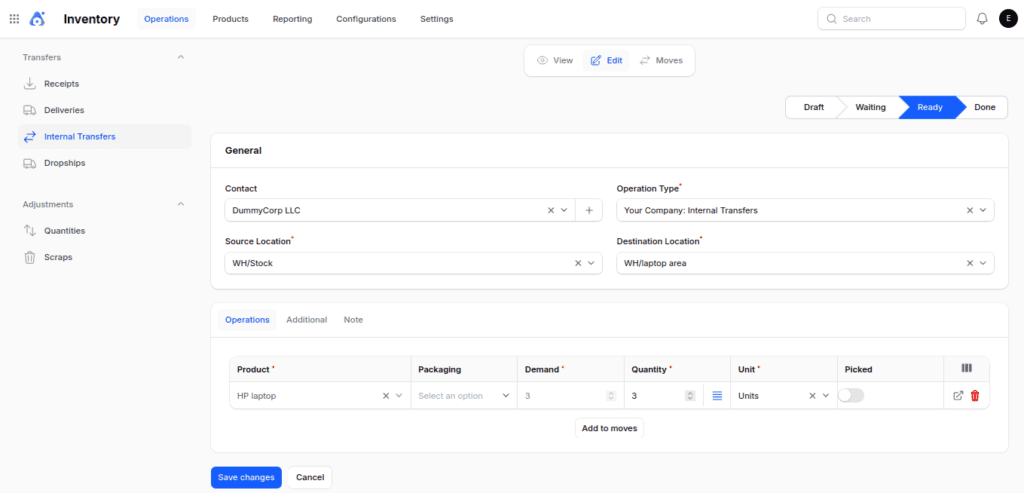This screenshot has width=1024, height=493.
Task: Click the Quantities up-down arrows icon
Action: (29, 231)
